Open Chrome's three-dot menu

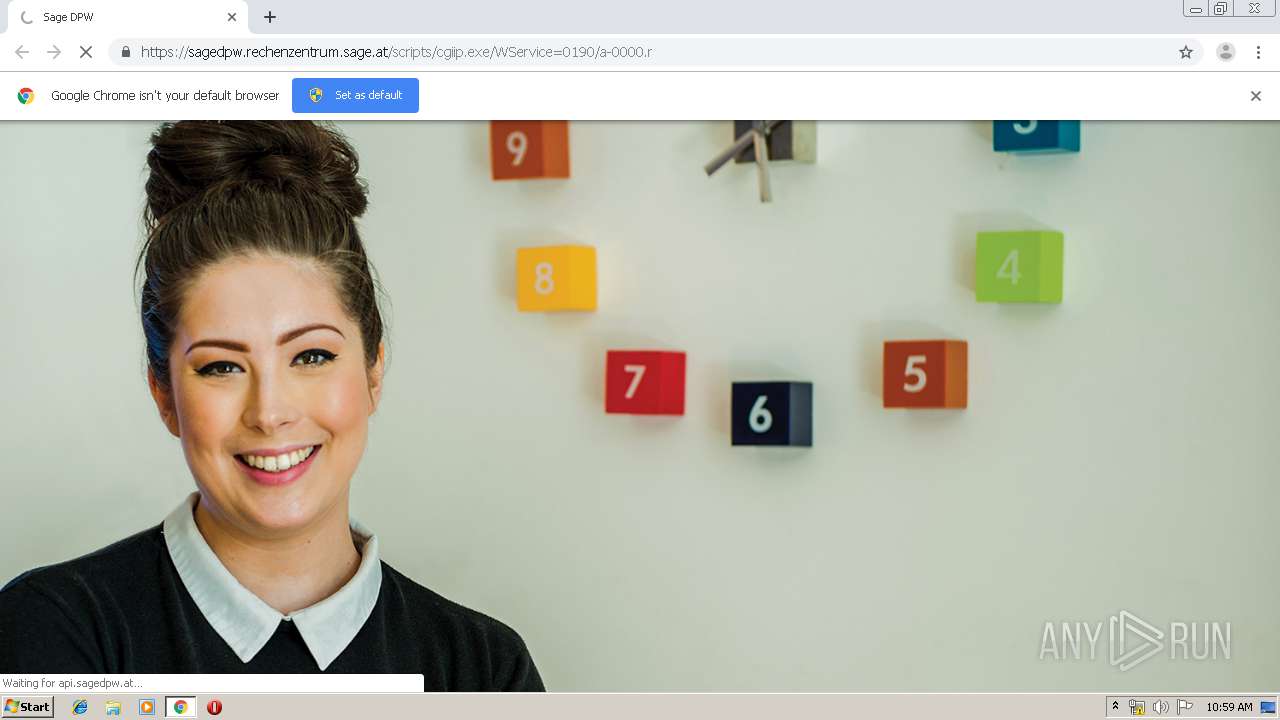click(x=1258, y=52)
